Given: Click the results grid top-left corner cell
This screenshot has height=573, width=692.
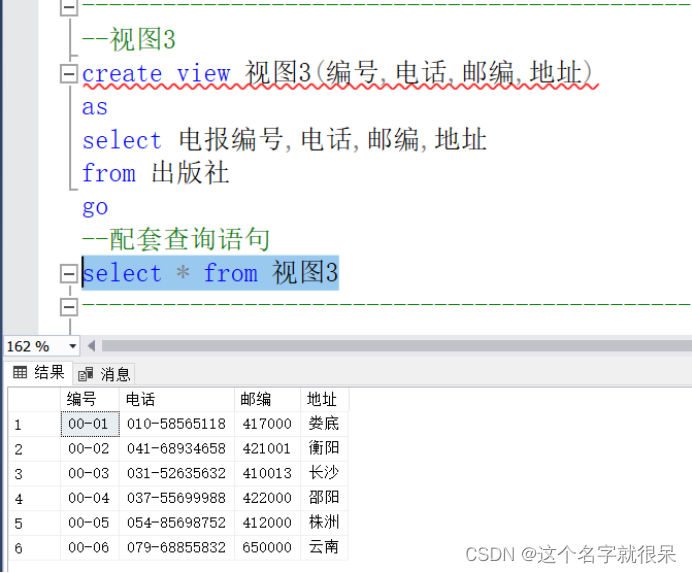Looking at the screenshot, I should (x=34, y=400).
